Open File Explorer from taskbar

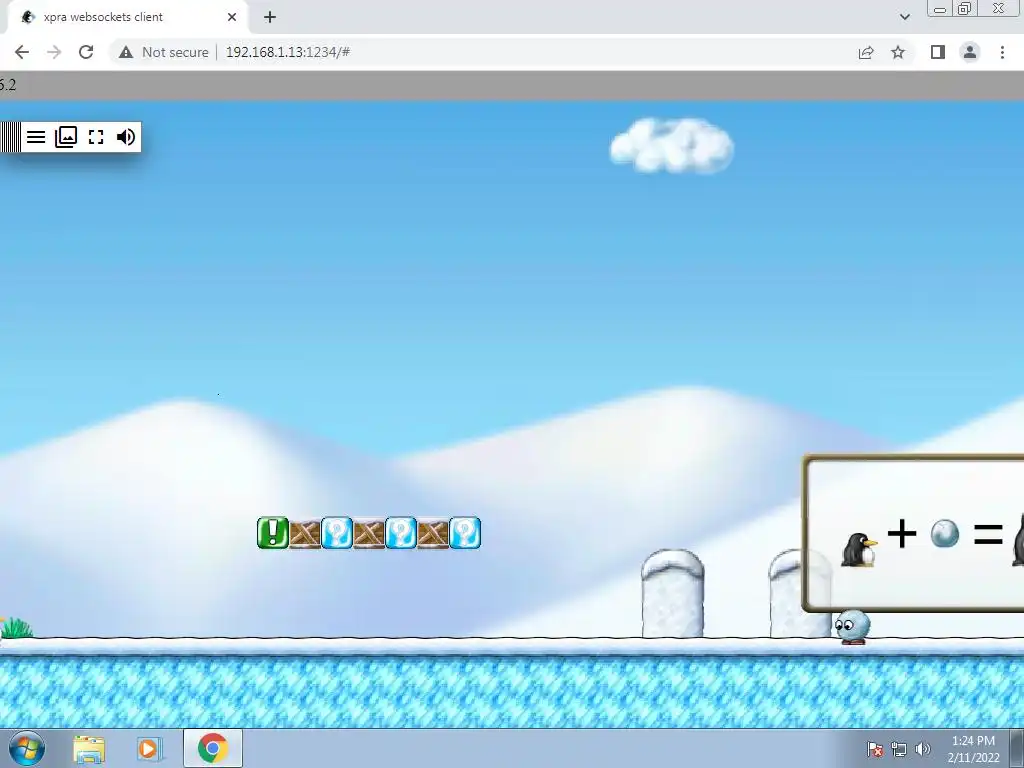point(89,749)
